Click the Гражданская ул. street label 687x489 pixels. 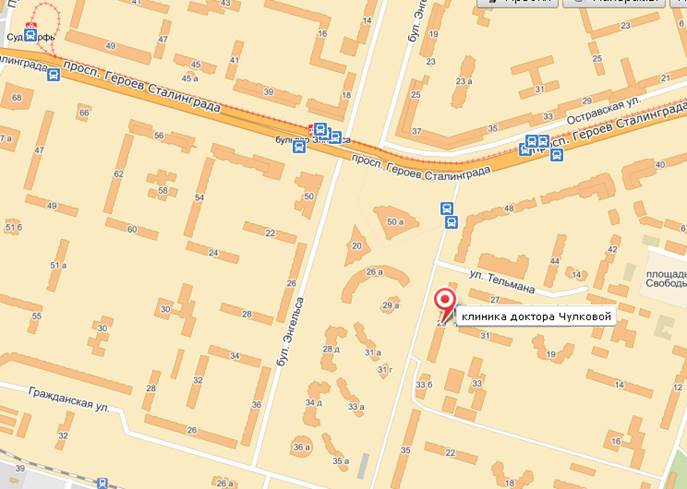point(69,398)
